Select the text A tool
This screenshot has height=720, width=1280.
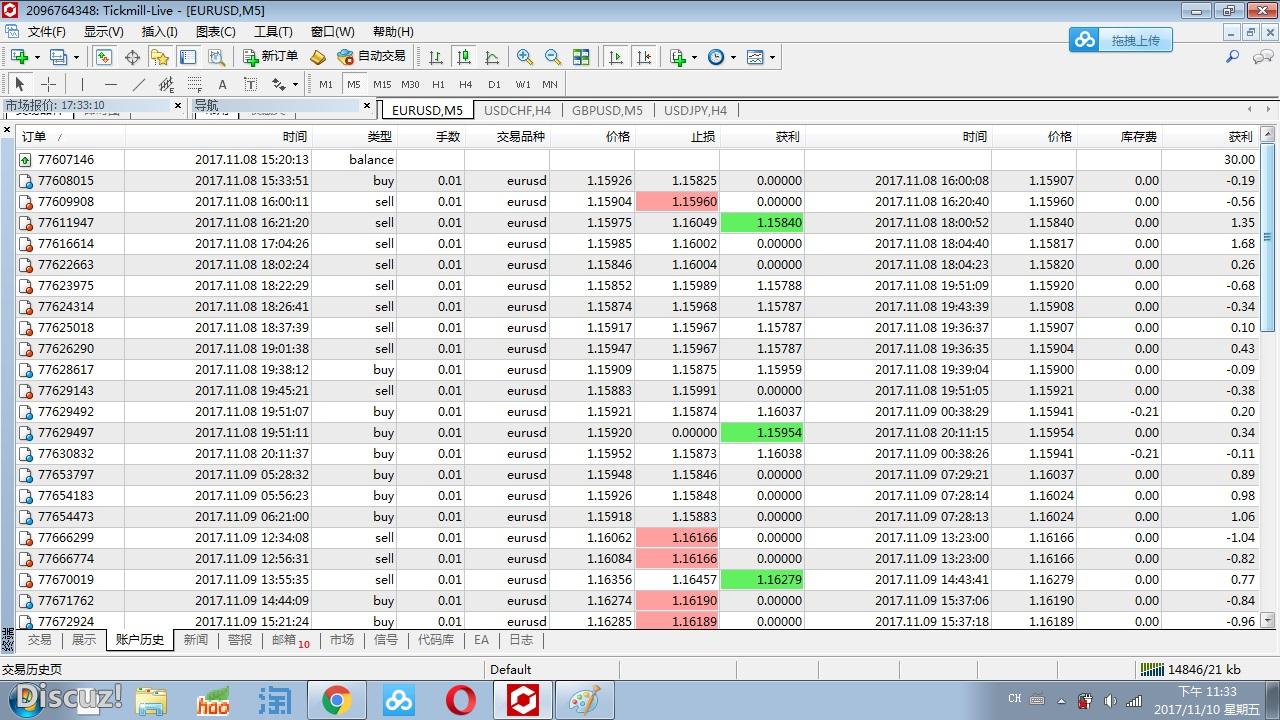[222, 84]
